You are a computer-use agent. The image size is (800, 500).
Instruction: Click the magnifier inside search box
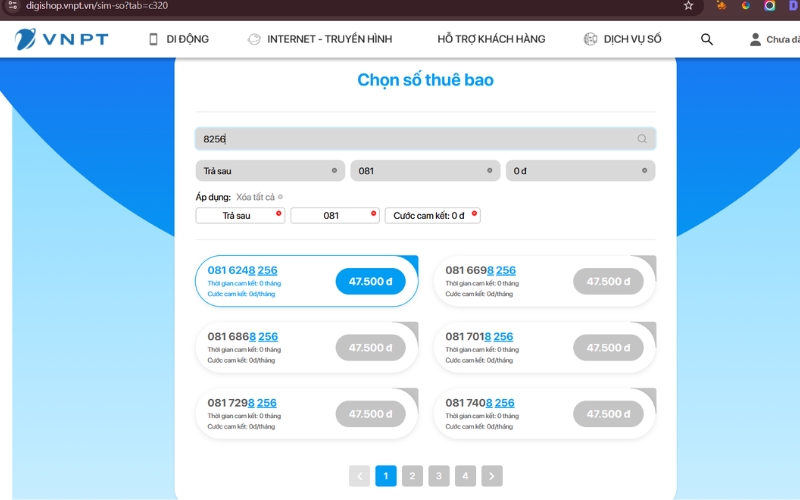tap(642, 139)
